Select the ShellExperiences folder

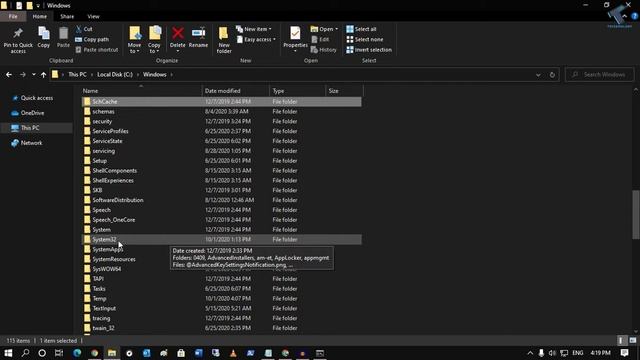[x=222, y=180]
